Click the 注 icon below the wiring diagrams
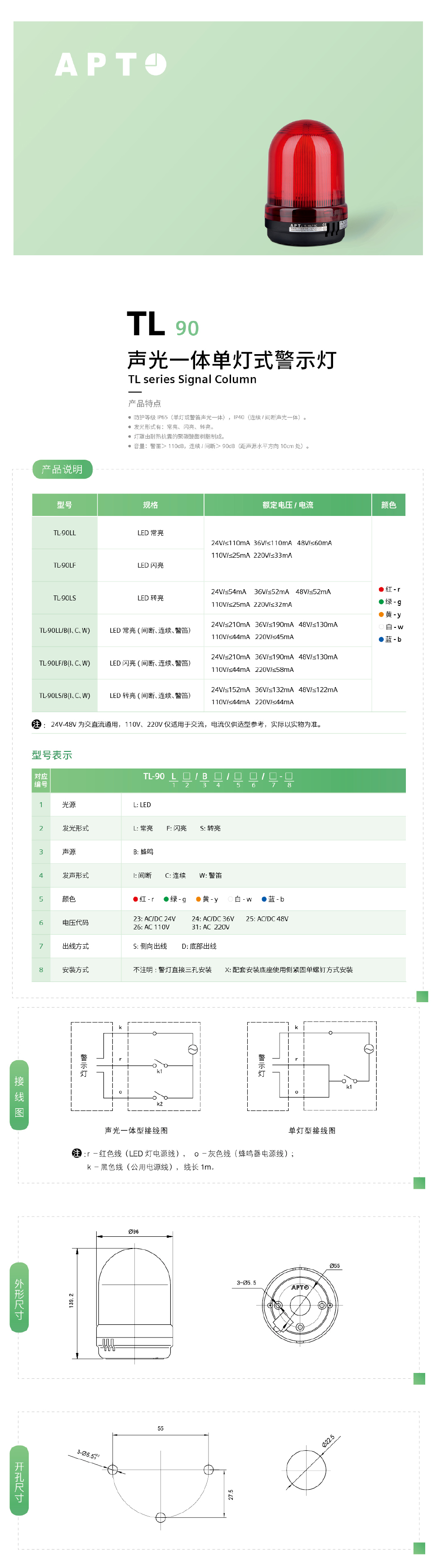 point(77,1153)
